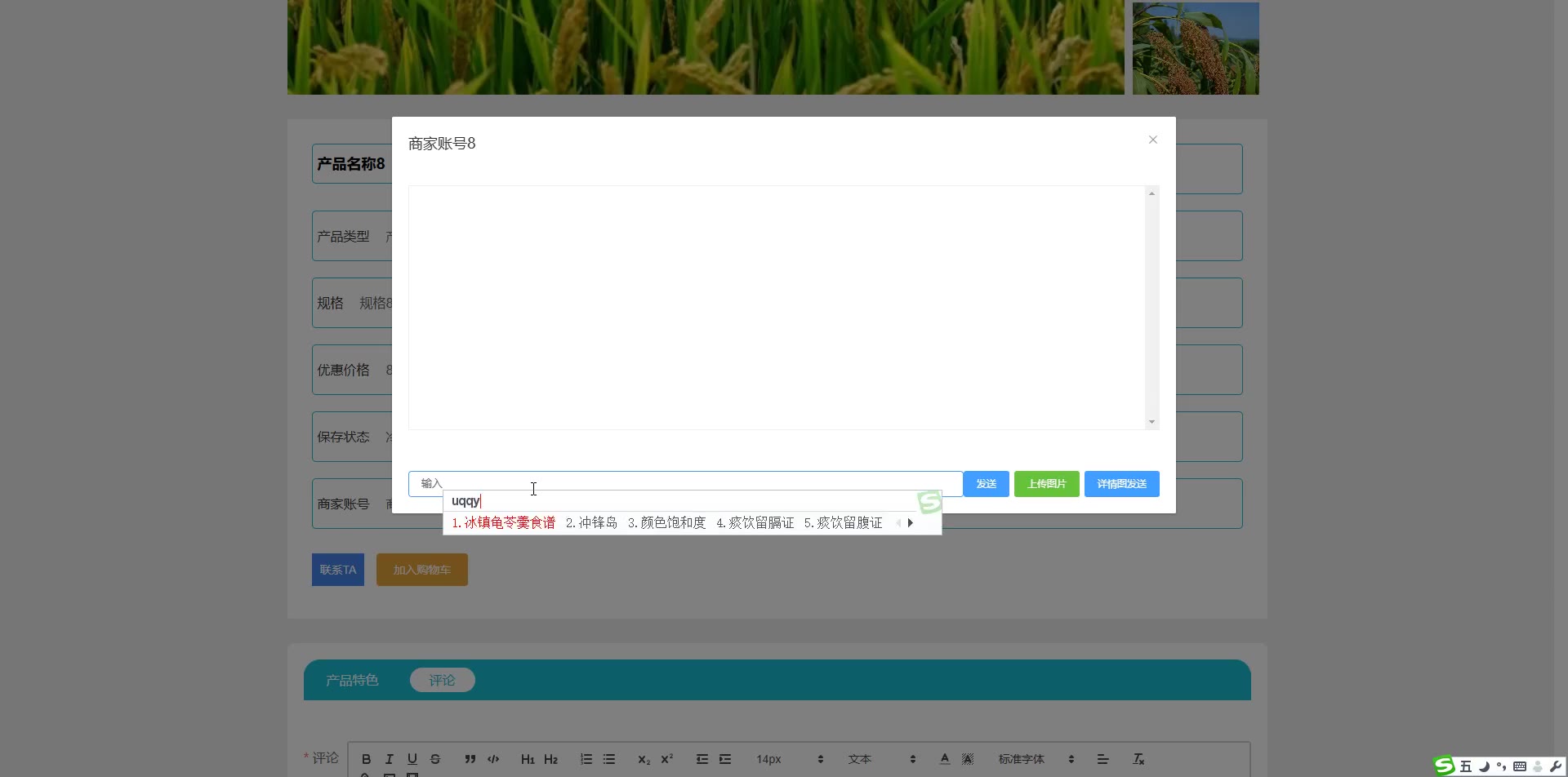
Task: Toggle italic formatting in comment editor
Action: pyautogui.click(x=390, y=759)
